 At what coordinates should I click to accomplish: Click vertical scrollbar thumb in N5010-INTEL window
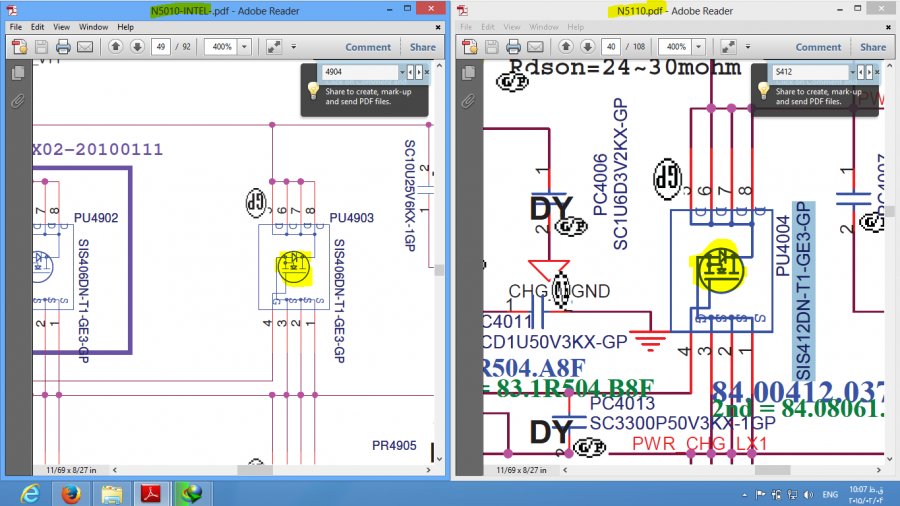tap(439, 270)
